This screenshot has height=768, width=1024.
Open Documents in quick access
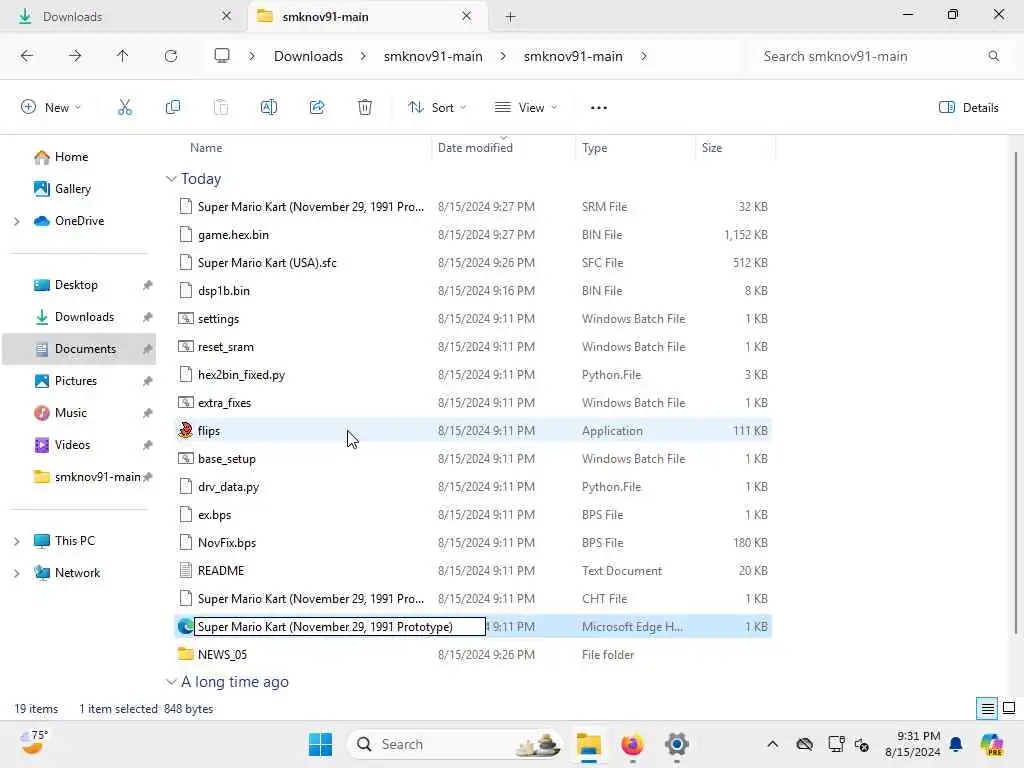tap(78, 349)
